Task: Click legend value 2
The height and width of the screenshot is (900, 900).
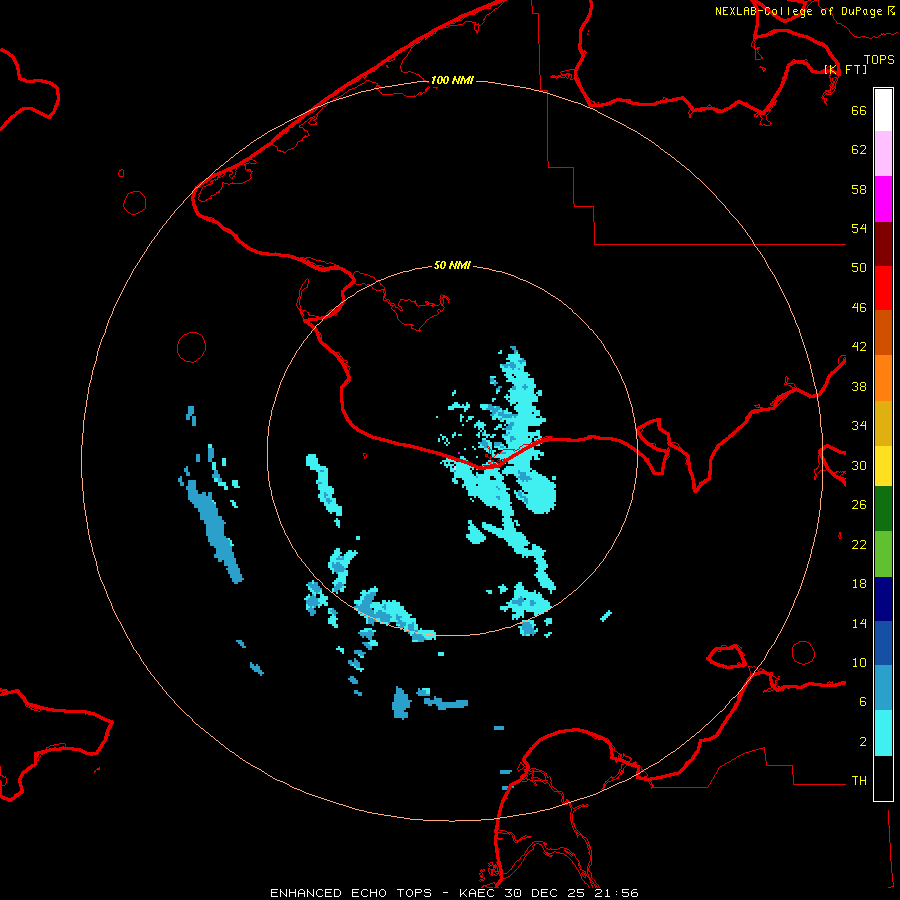Action: click(x=862, y=742)
